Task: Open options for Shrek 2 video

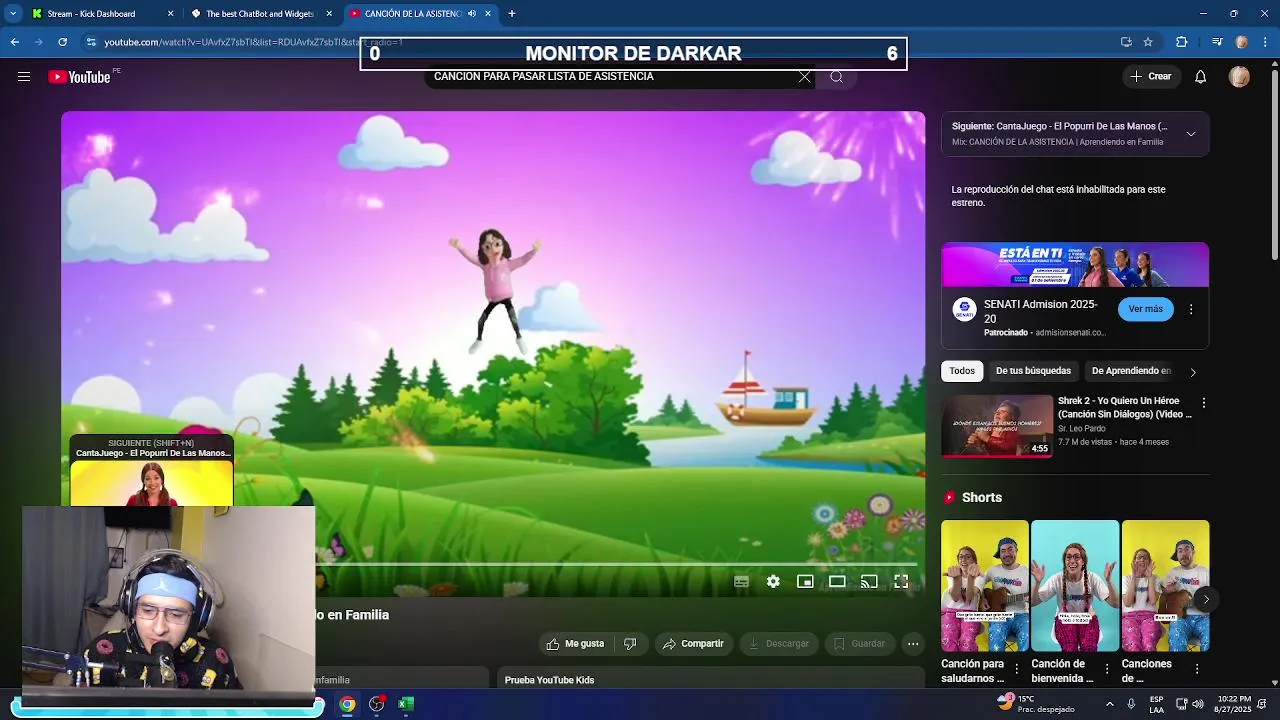Action: [x=1204, y=403]
